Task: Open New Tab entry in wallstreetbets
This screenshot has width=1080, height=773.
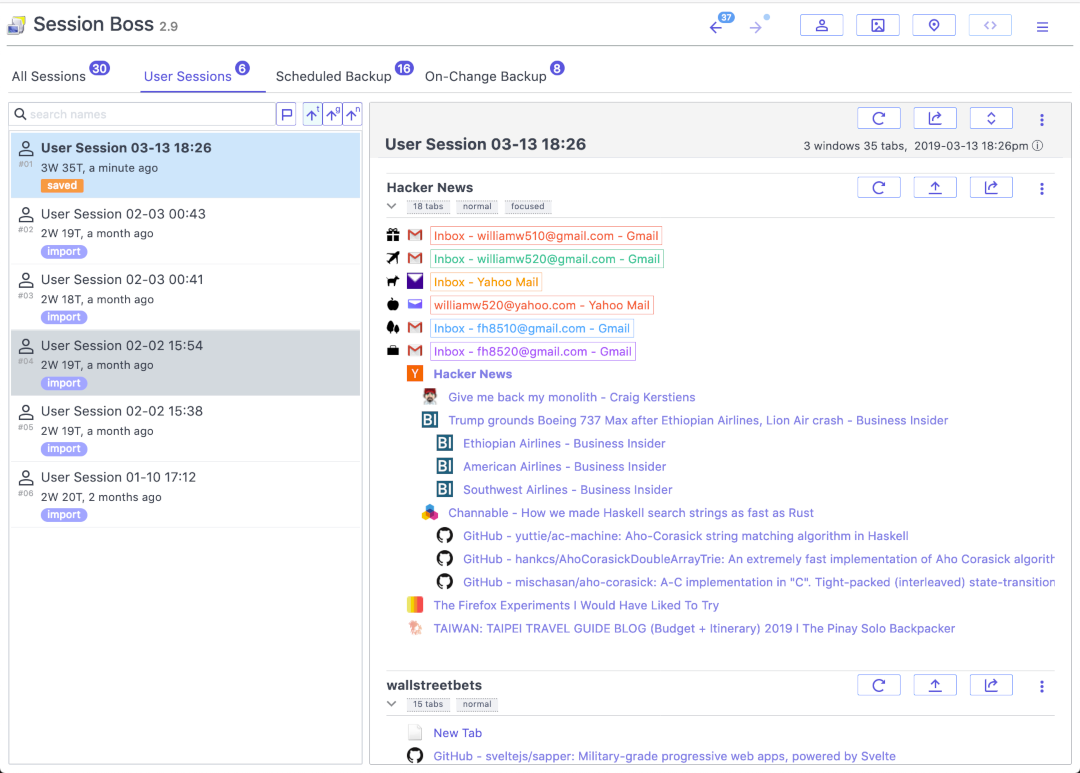Action: (457, 733)
